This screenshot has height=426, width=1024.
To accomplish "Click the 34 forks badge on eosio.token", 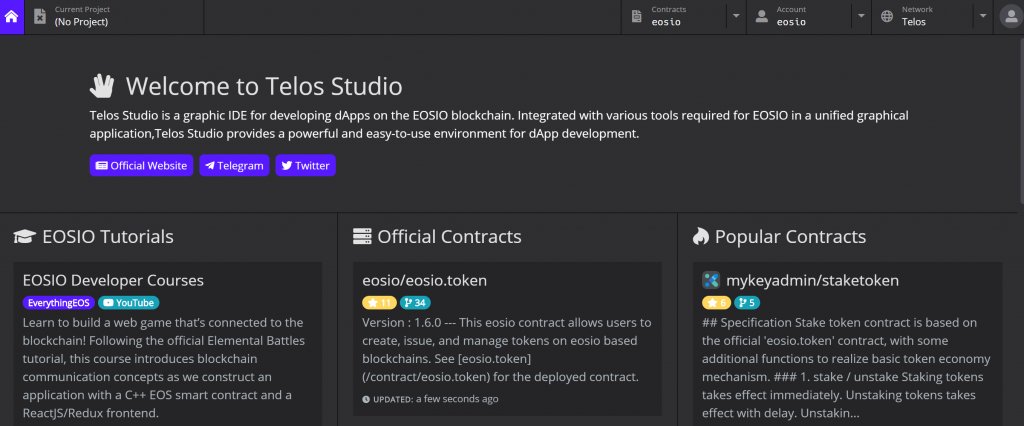I will click(415, 303).
